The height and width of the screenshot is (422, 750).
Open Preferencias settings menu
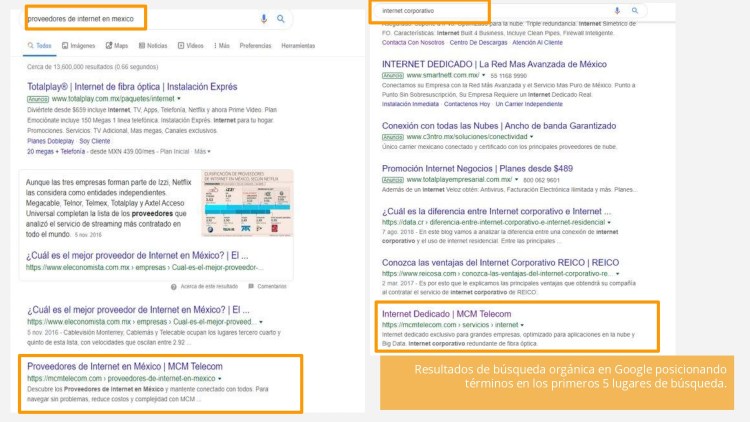click(x=255, y=46)
